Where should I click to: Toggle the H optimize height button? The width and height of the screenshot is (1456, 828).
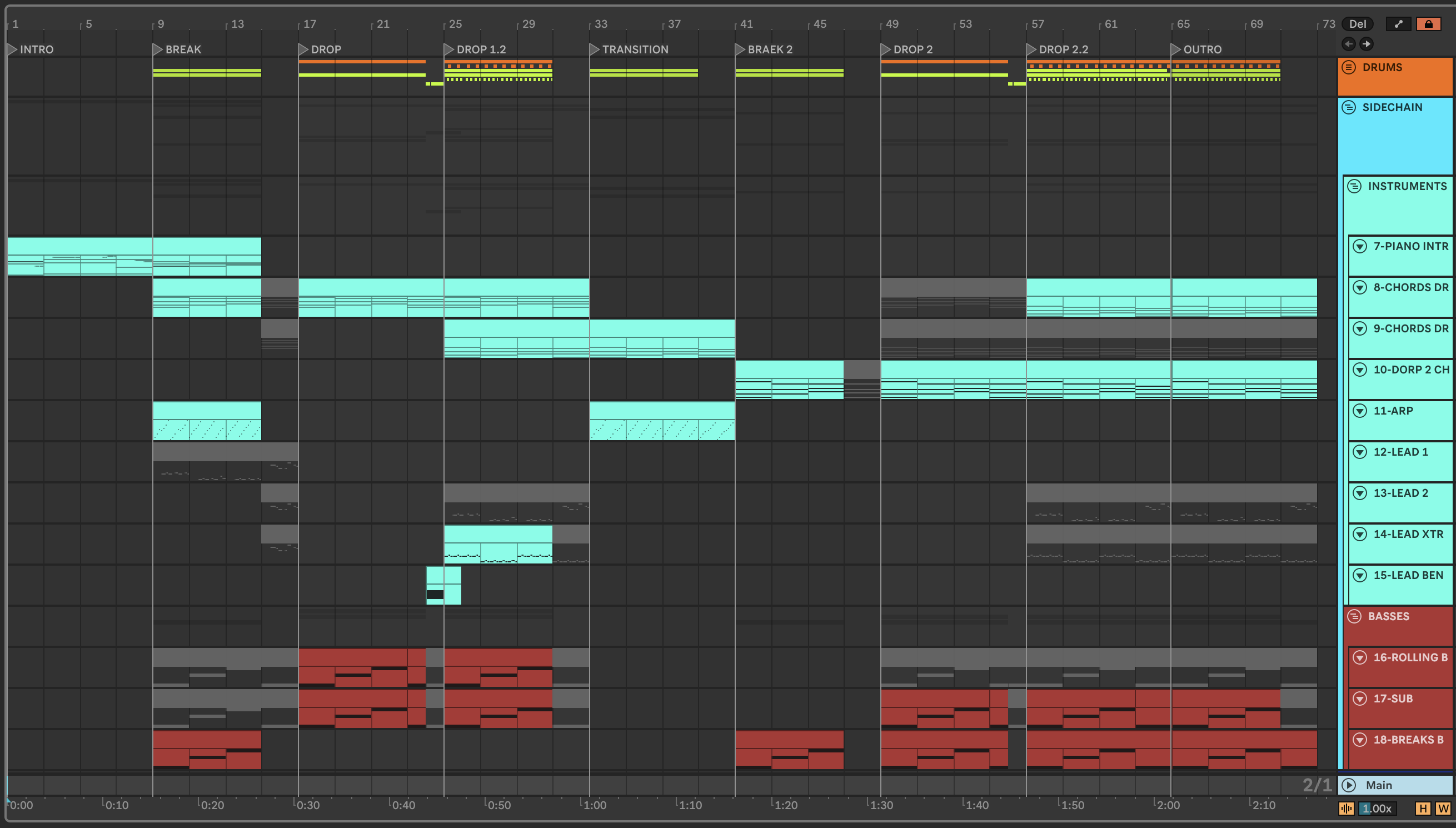click(x=1423, y=809)
